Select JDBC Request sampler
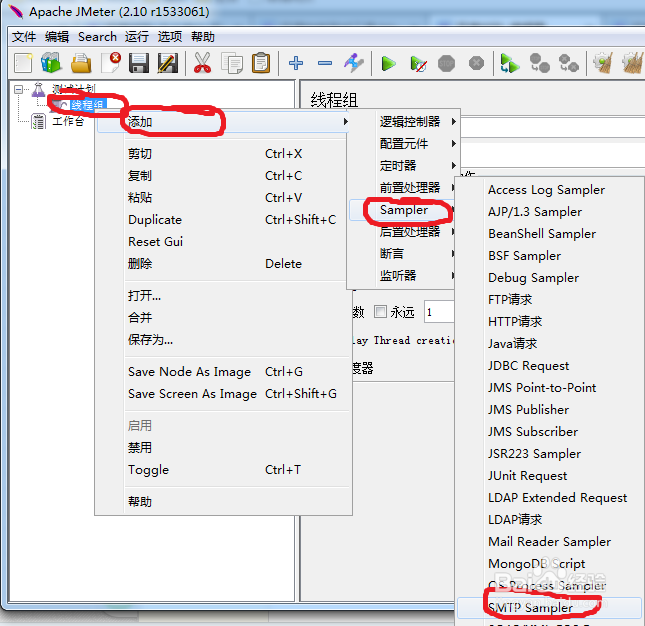The width and height of the screenshot is (645, 626). (x=549, y=366)
